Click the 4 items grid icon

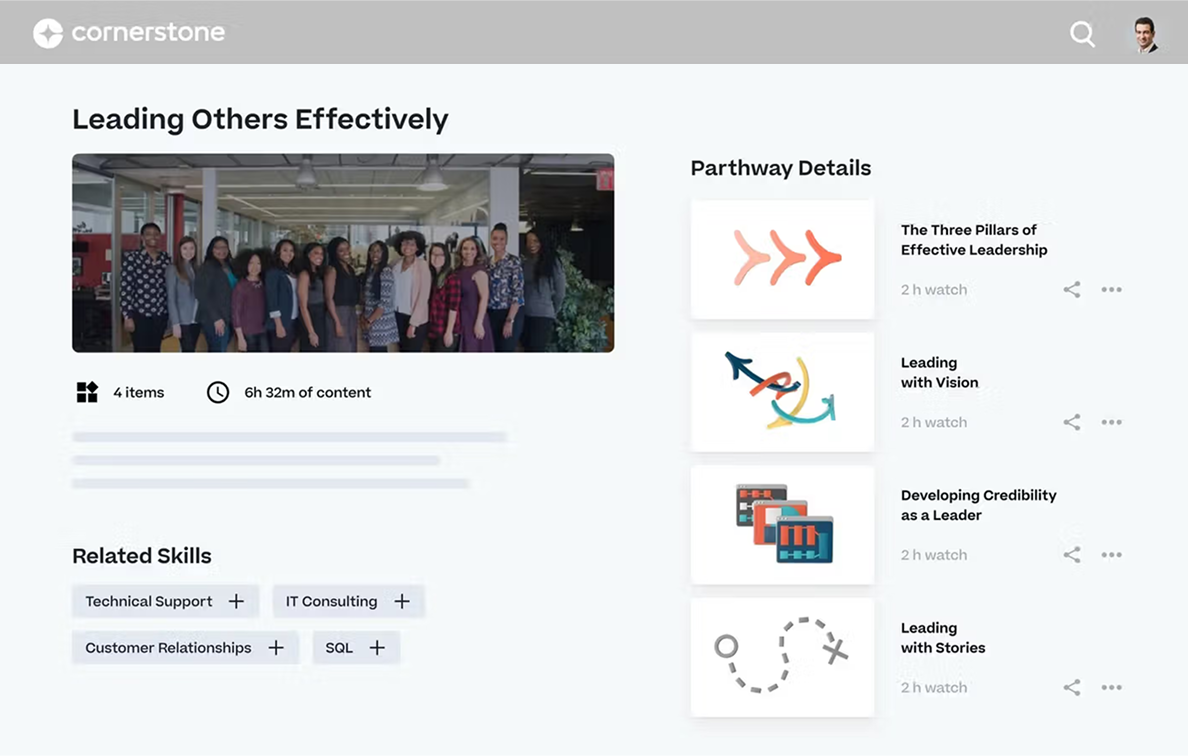[x=88, y=392]
